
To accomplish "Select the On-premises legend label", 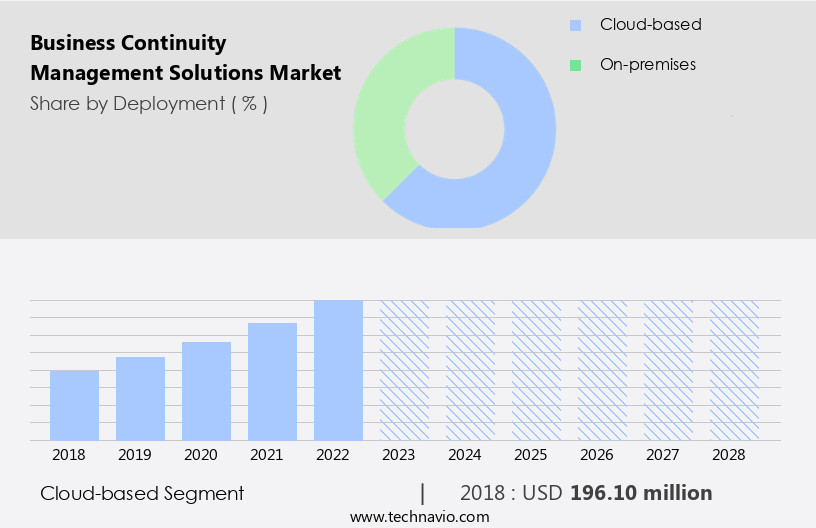I will coord(647,65).
